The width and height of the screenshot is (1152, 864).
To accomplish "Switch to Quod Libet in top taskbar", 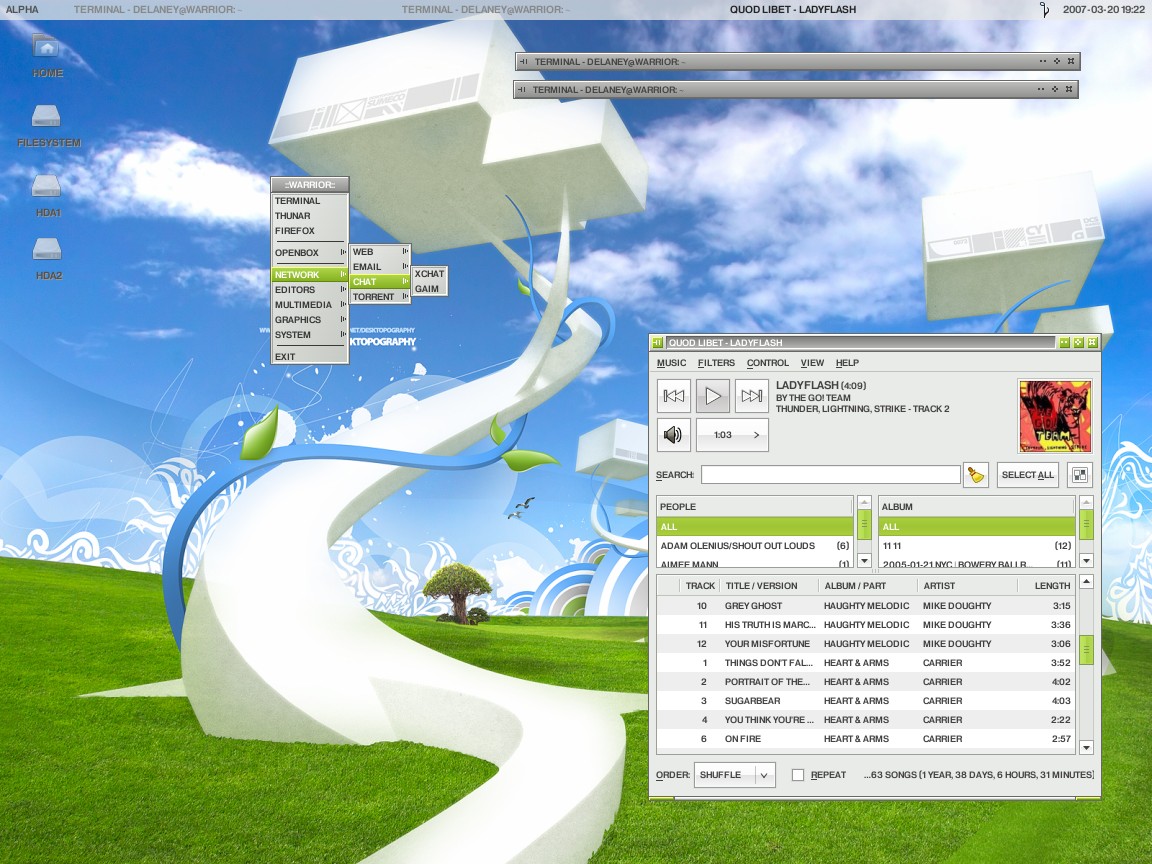I will (x=793, y=10).
